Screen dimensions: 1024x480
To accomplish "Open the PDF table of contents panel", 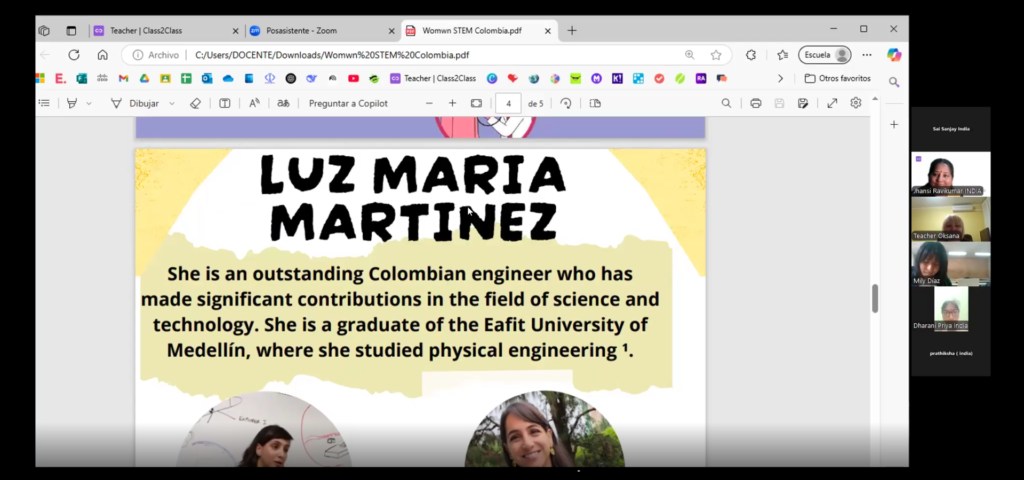I will pos(44,103).
